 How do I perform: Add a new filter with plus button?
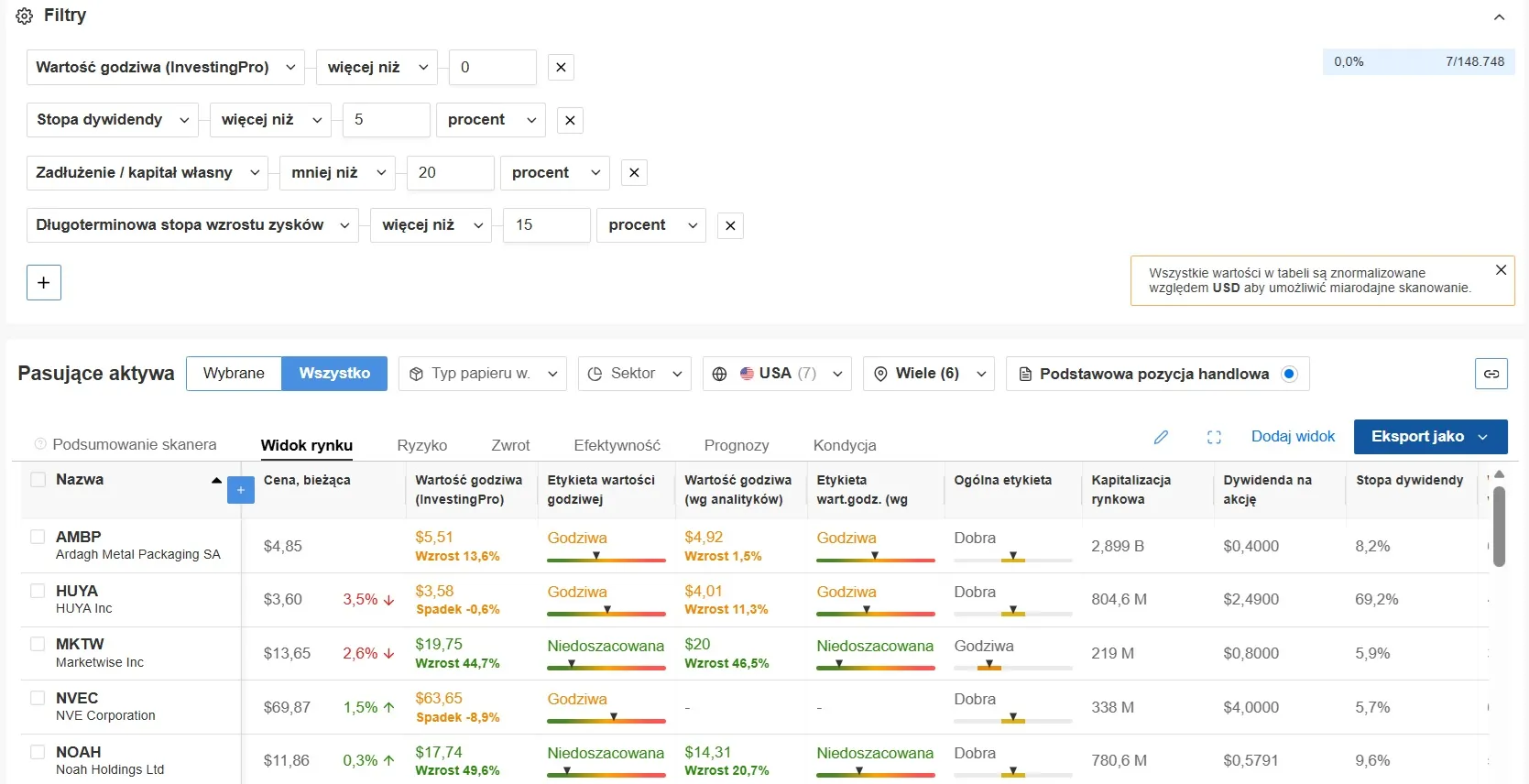(44, 282)
